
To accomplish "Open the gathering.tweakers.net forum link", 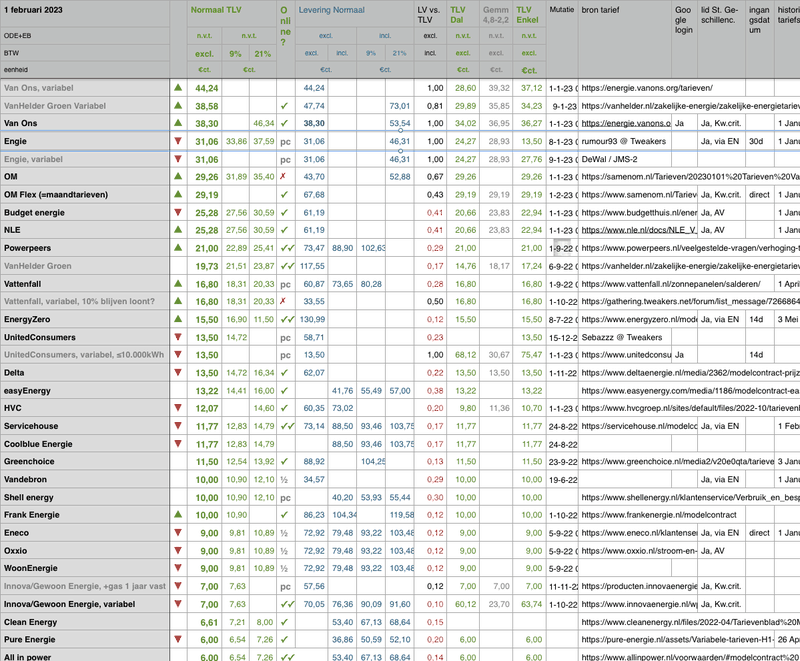I will click(690, 301).
